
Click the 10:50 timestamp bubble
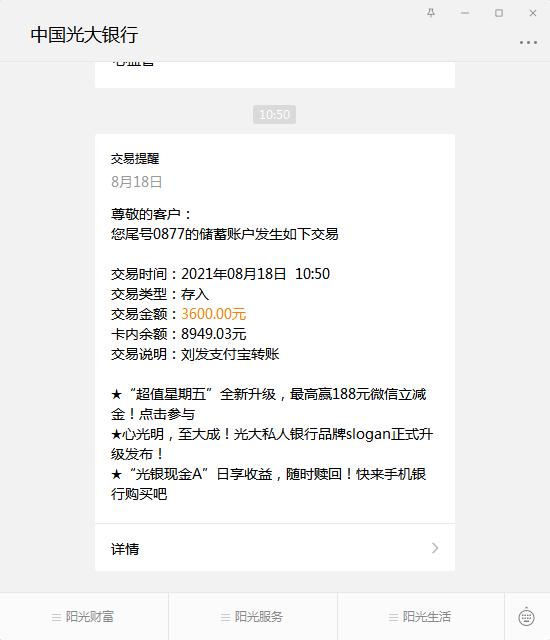pos(274,114)
